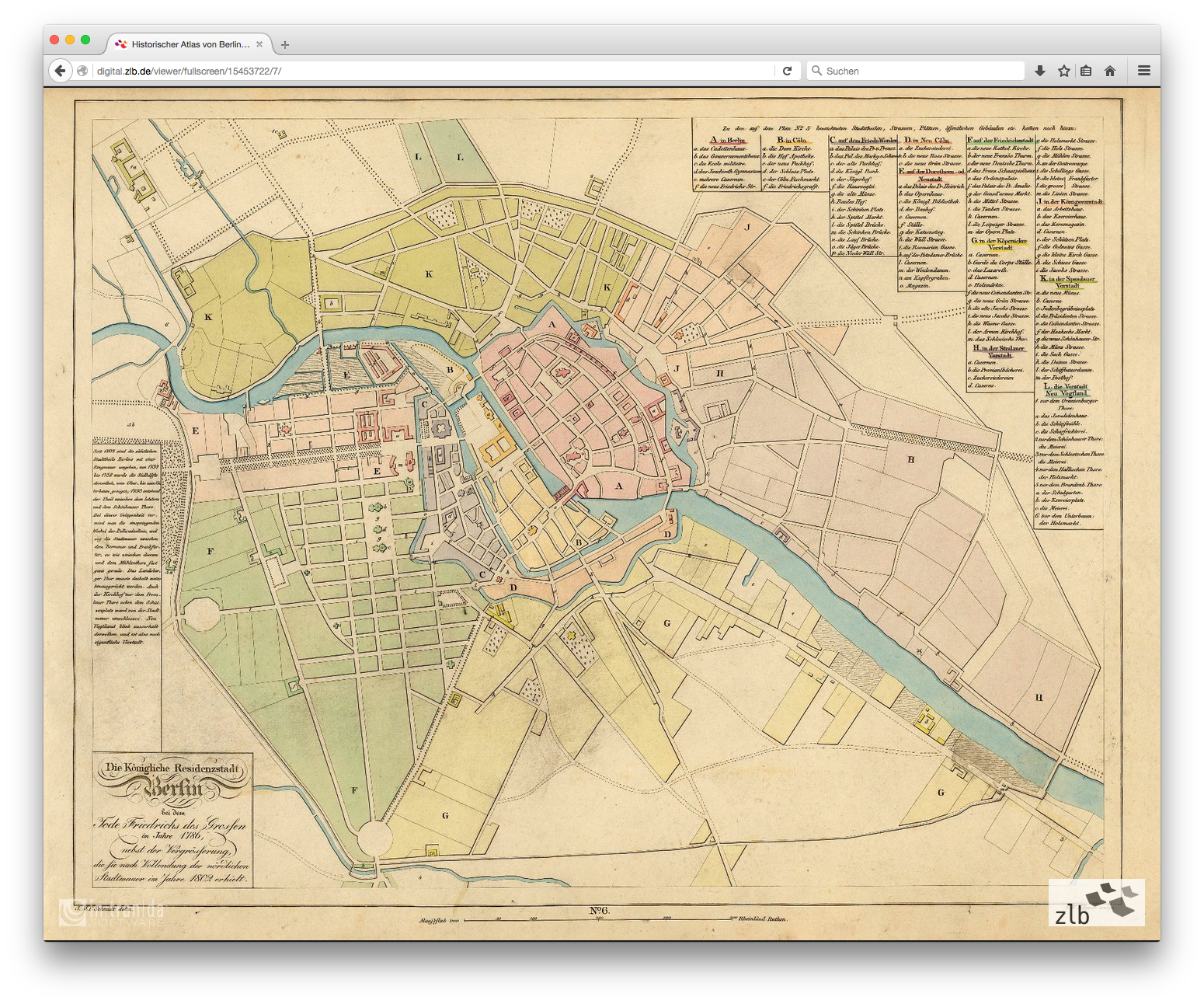Click 'J. in der Königsvorstadt' legend heading
Image resolution: width=1204 pixels, height=1004 pixels.
pyautogui.click(x=1070, y=201)
